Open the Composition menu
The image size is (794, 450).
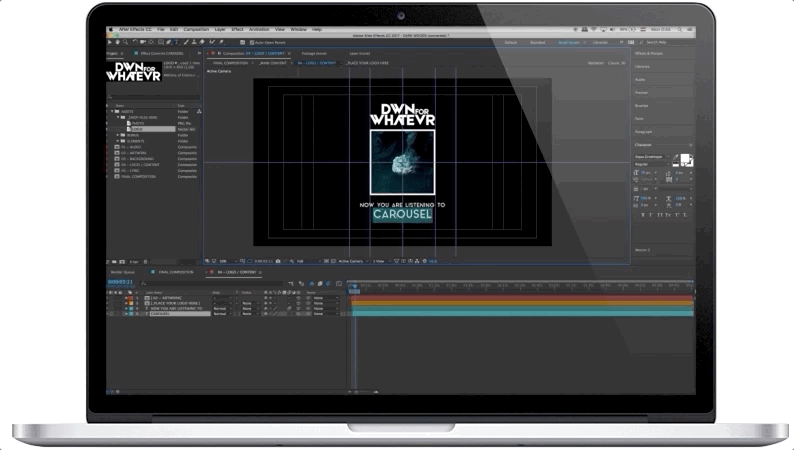pyautogui.click(x=196, y=30)
